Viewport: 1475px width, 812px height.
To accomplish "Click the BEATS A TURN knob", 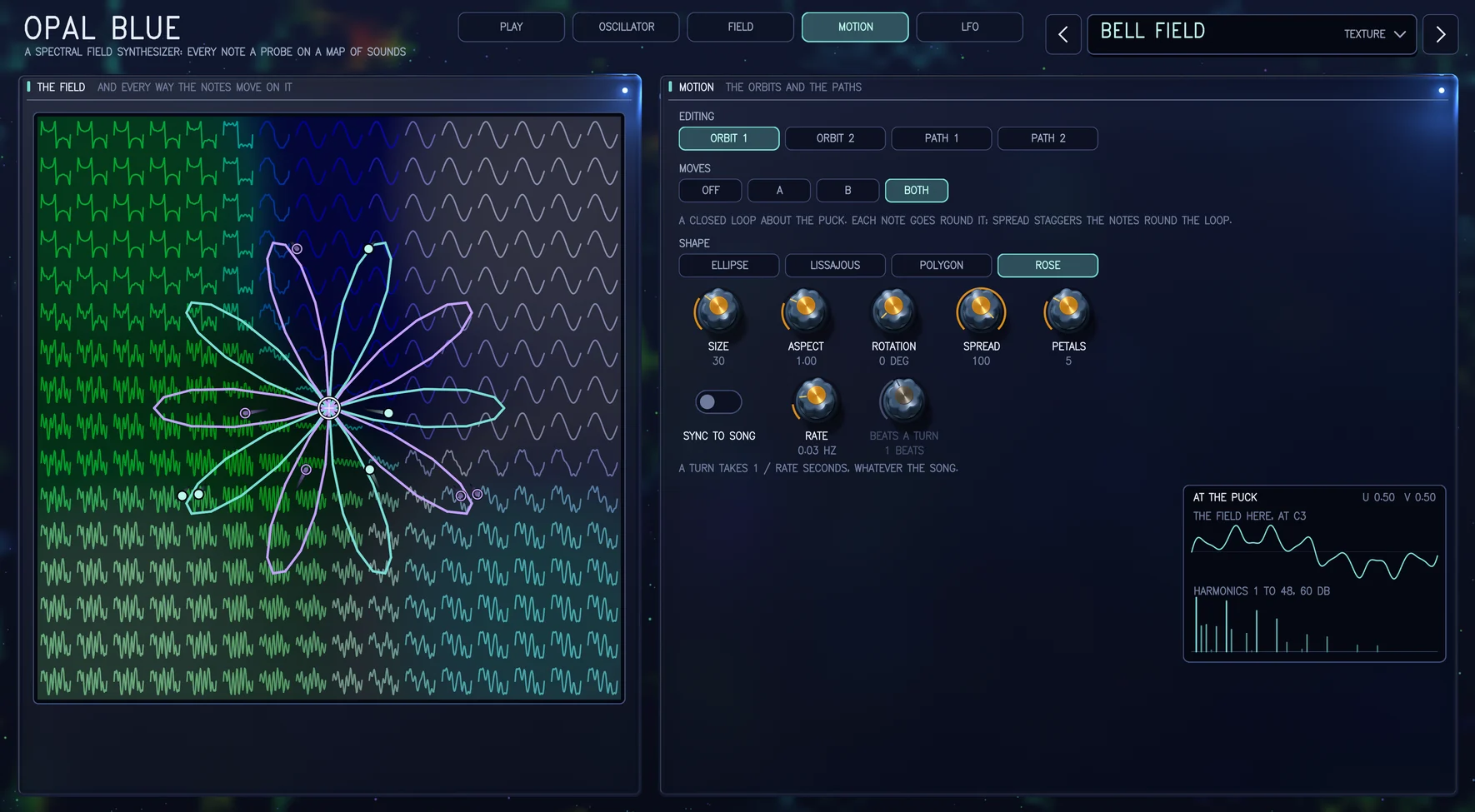I will point(903,401).
